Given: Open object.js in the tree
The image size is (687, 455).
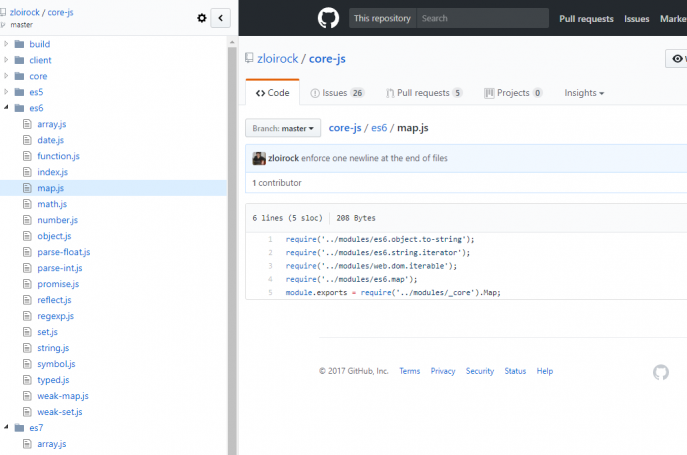Looking at the screenshot, I should [54, 236].
